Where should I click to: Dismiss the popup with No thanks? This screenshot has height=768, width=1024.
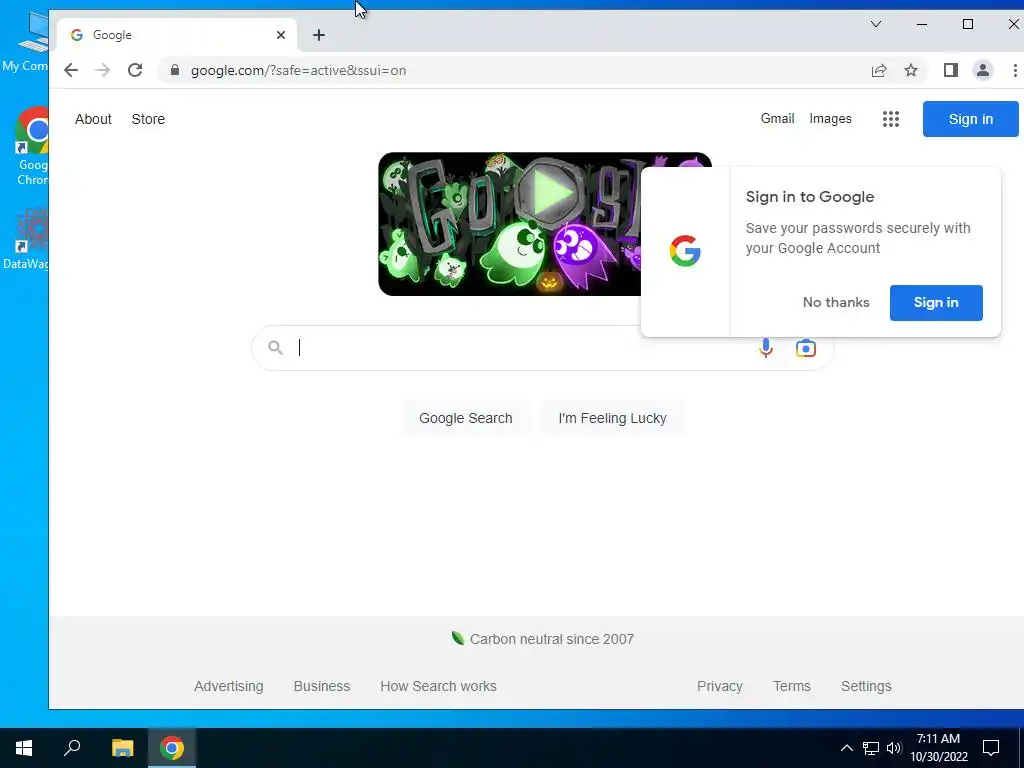click(836, 302)
